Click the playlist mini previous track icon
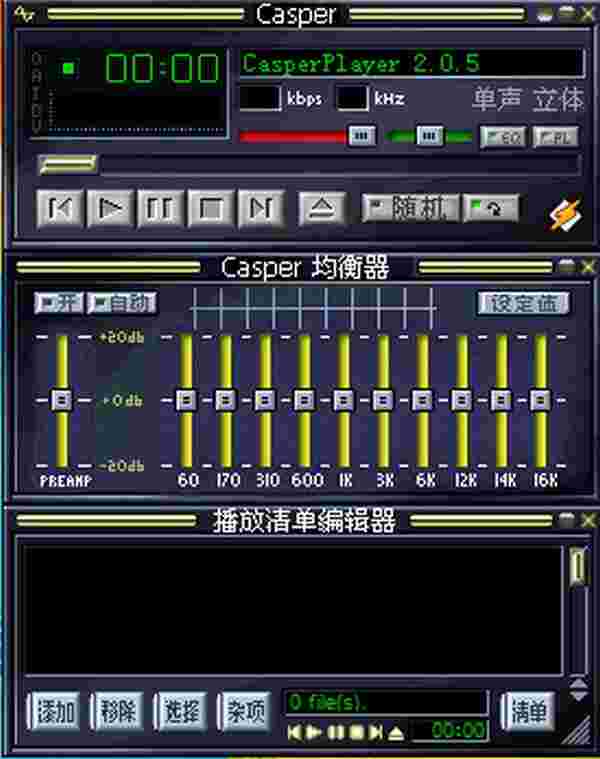Viewport: 600px width, 759px height. pyautogui.click(x=295, y=732)
